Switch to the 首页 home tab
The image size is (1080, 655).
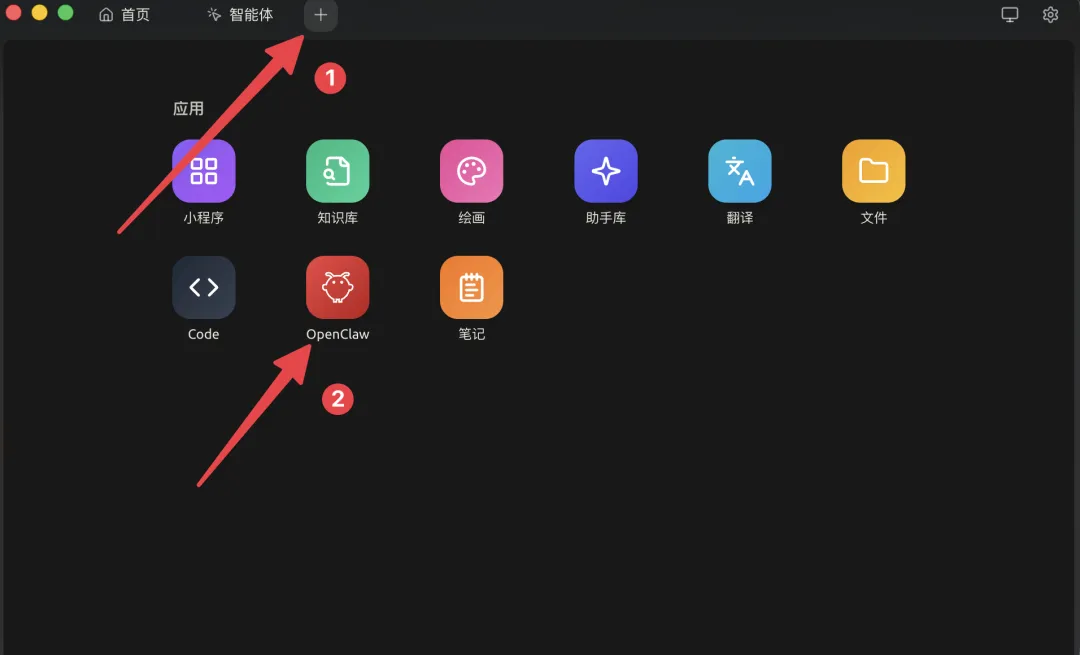coord(125,14)
